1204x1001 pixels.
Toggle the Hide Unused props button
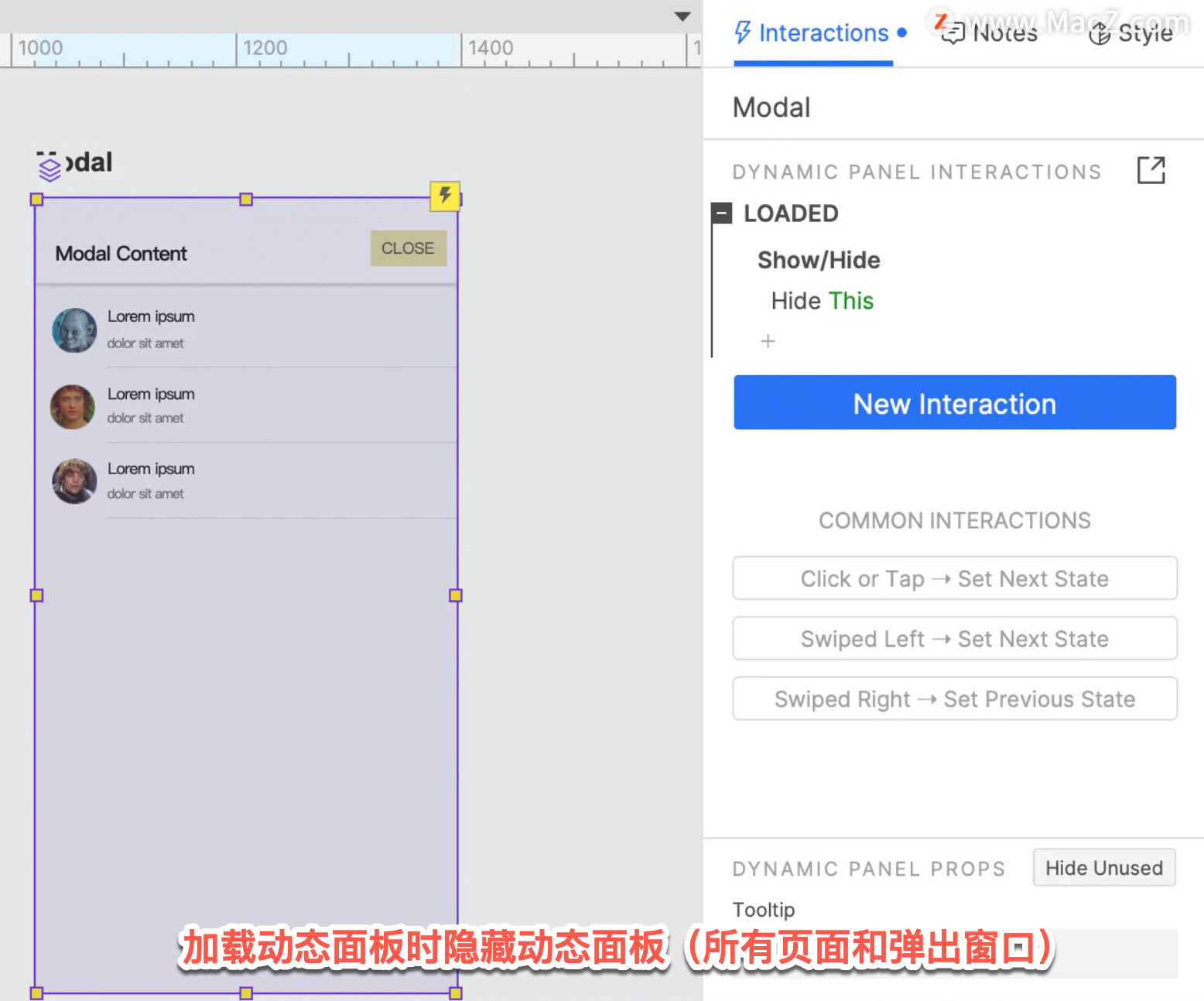1104,868
